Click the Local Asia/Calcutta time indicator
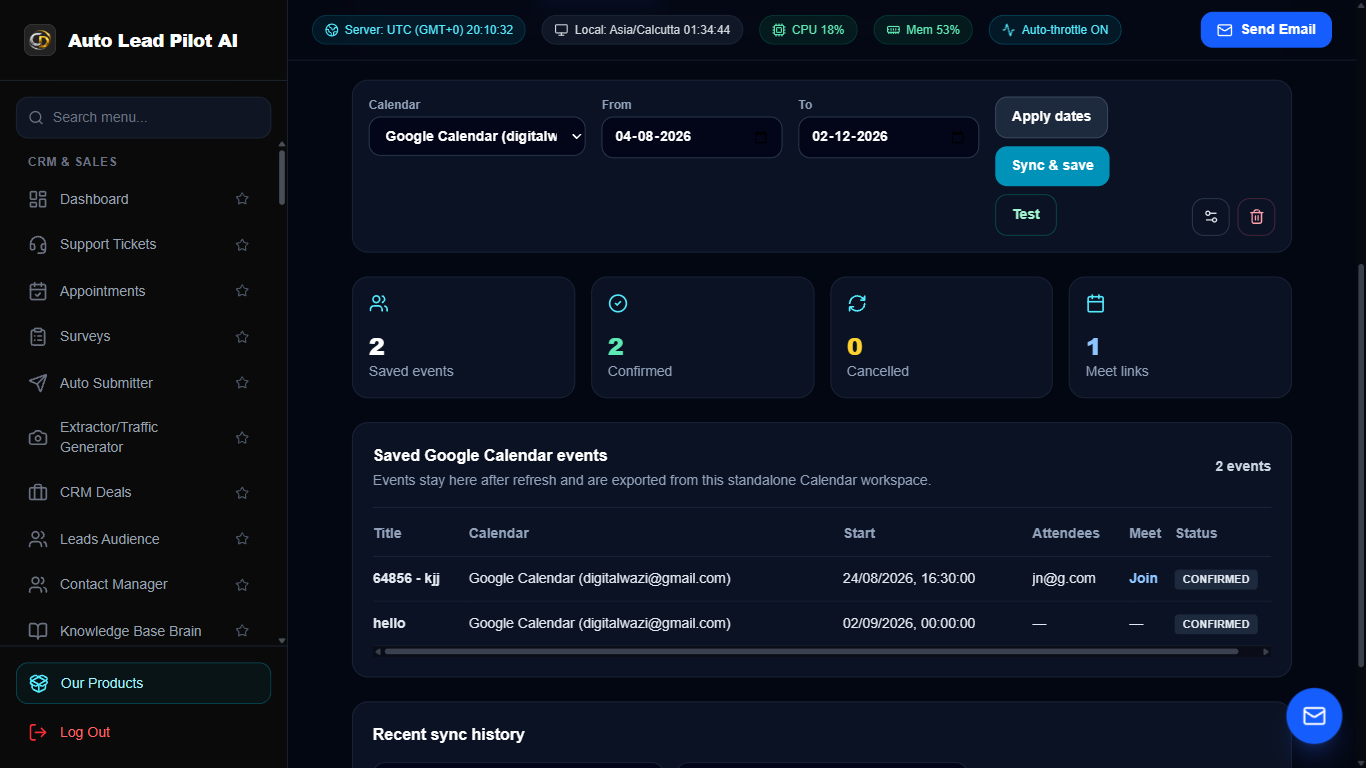Screen dimensions: 1366x768 coord(642,30)
